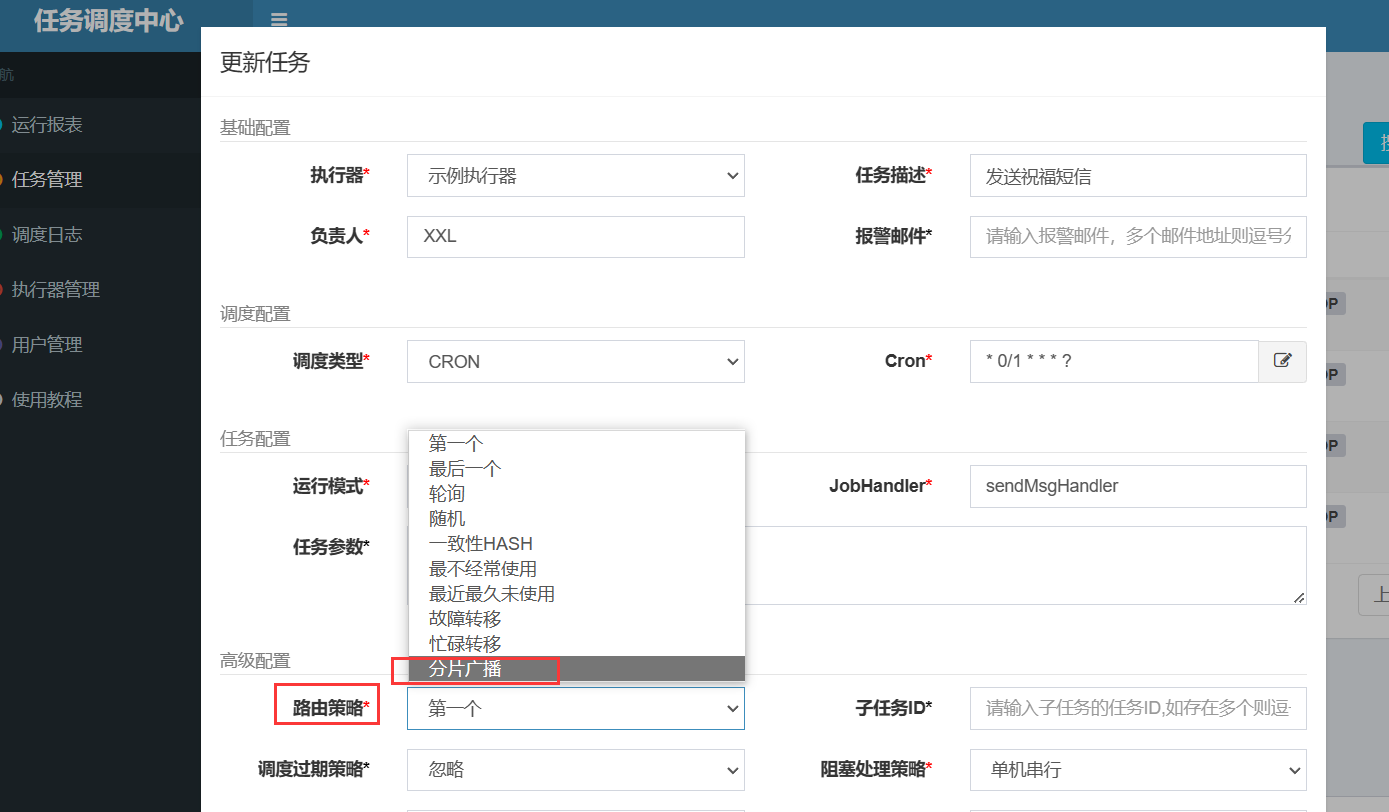This screenshot has height=812, width=1389.
Task: Select 随机 routing option
Action: [x=576, y=519]
